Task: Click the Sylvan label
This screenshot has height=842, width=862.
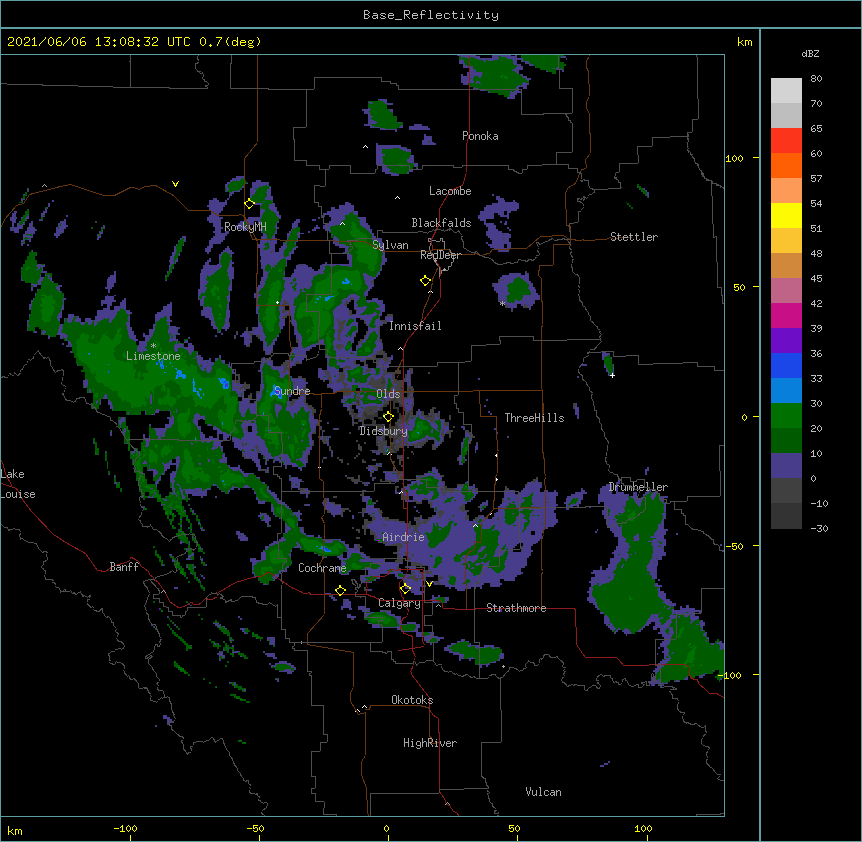Action: pos(390,245)
